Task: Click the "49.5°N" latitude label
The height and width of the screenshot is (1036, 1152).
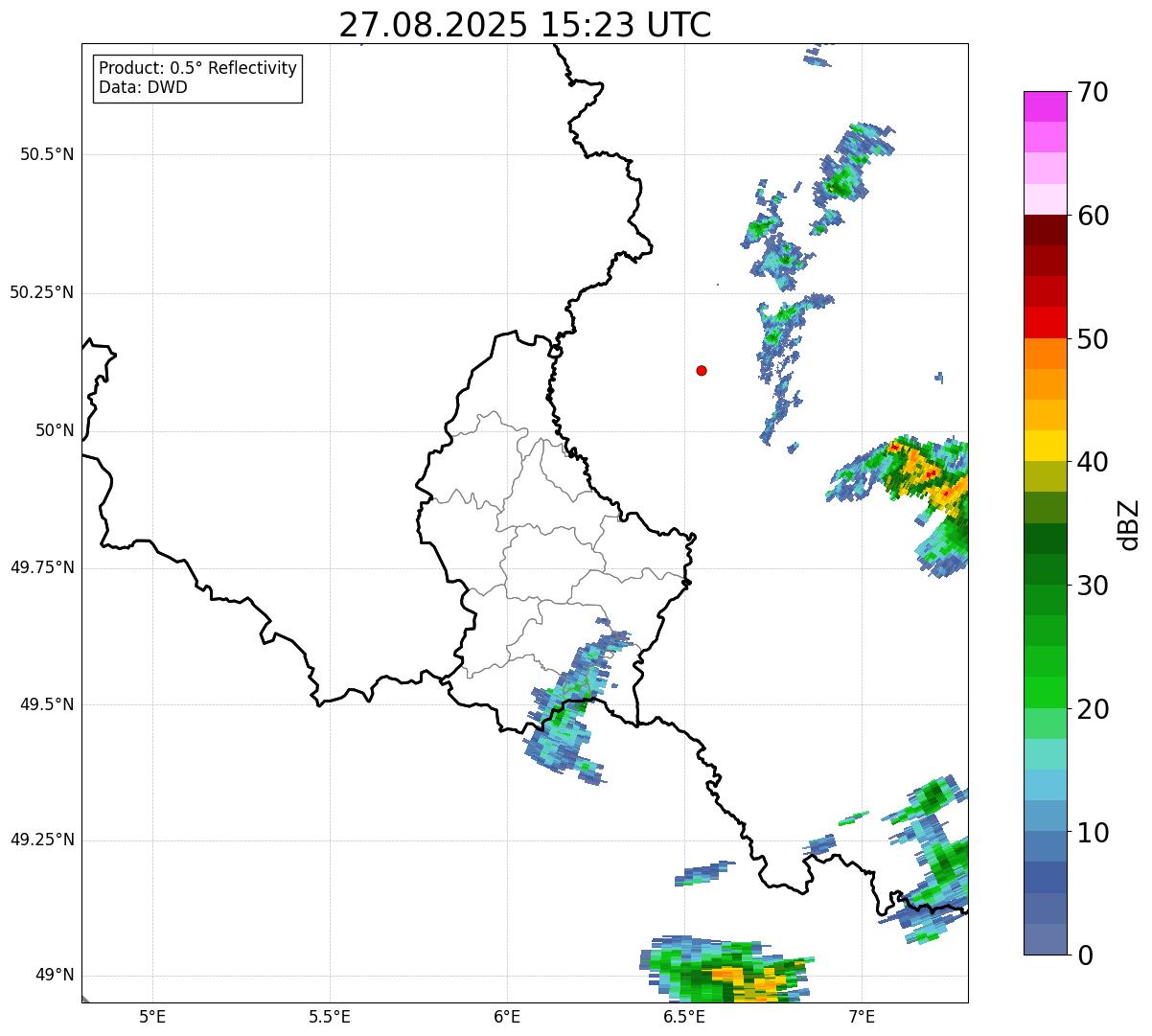Action: coord(47,704)
